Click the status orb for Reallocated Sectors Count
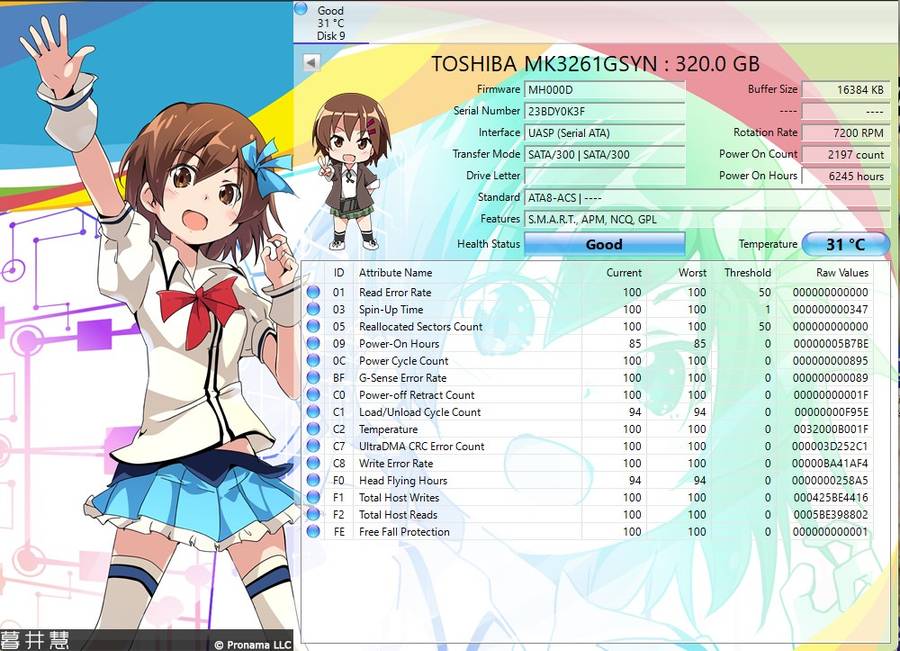This screenshot has height=651, width=900. click(313, 327)
